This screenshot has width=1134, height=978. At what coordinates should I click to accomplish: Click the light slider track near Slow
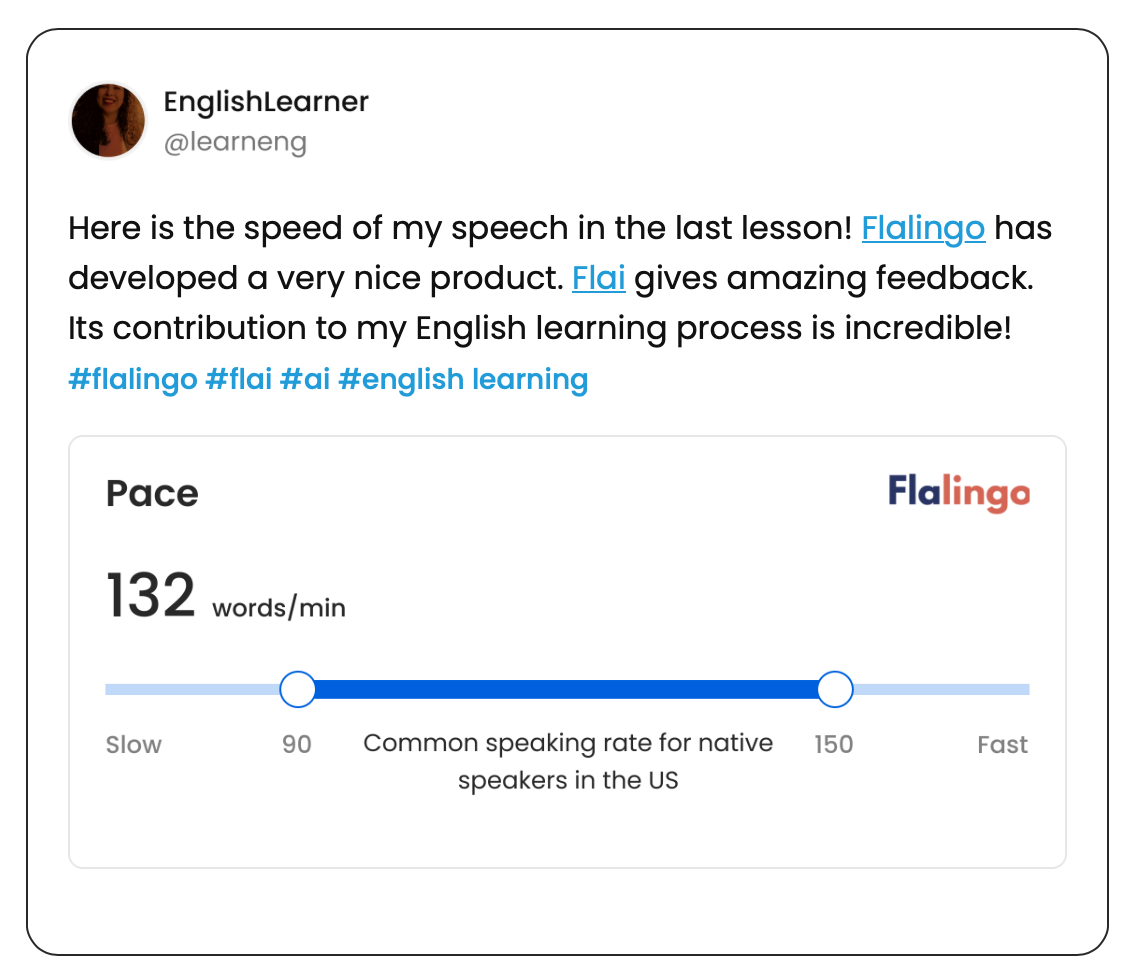pyautogui.click(x=192, y=689)
